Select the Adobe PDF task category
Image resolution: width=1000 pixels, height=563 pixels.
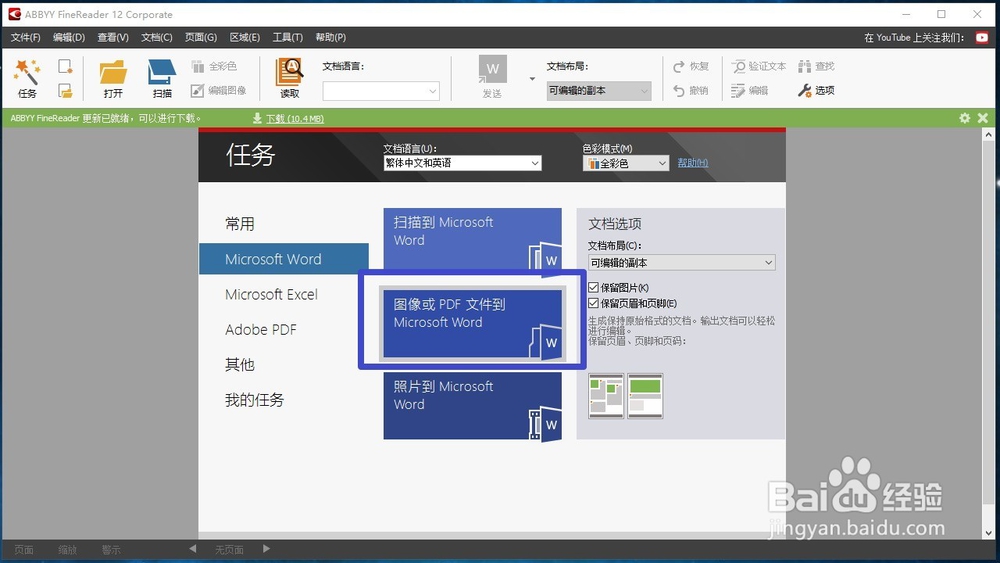(x=261, y=330)
